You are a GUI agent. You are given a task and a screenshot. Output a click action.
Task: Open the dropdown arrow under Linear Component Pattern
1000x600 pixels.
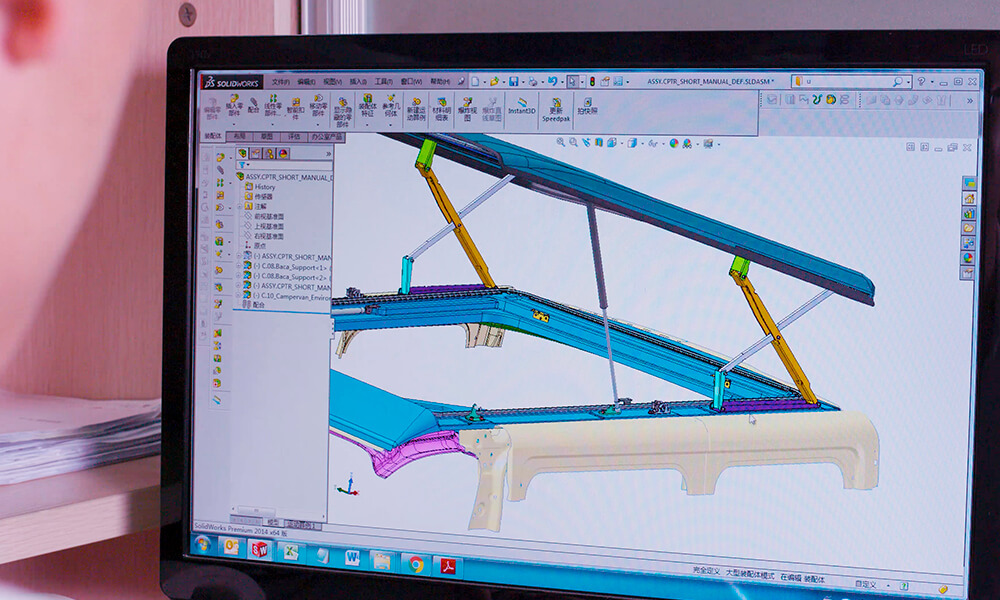(273, 123)
